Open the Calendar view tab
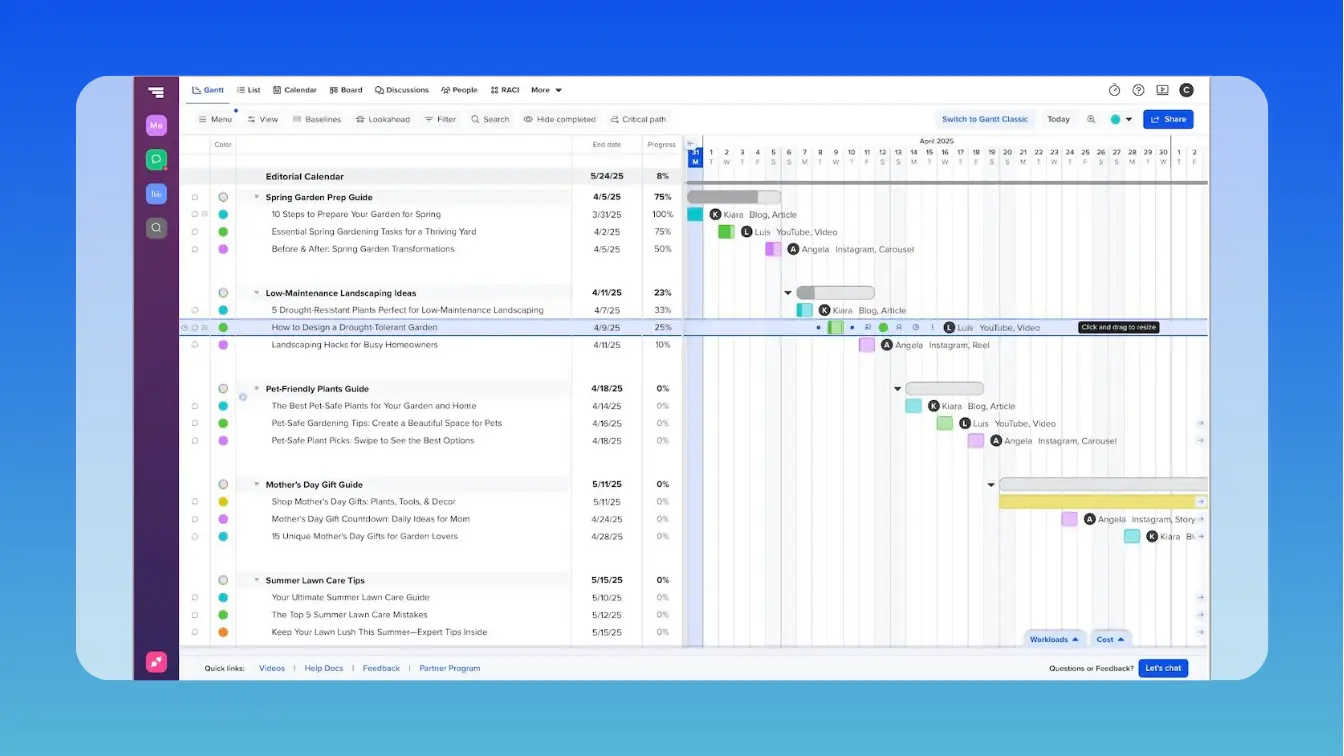The width and height of the screenshot is (1344, 756). (294, 89)
